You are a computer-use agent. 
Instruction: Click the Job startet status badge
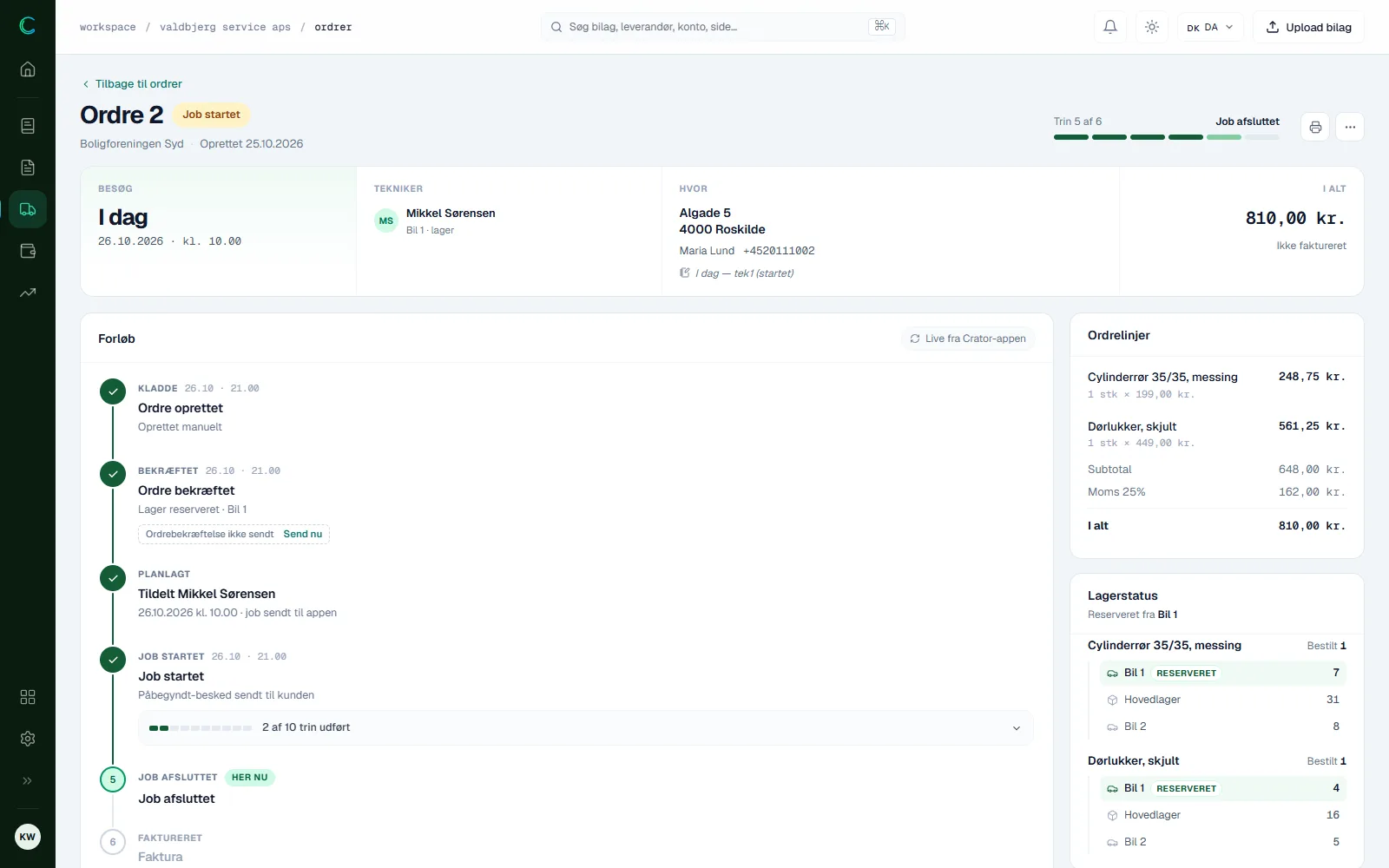pos(211,115)
